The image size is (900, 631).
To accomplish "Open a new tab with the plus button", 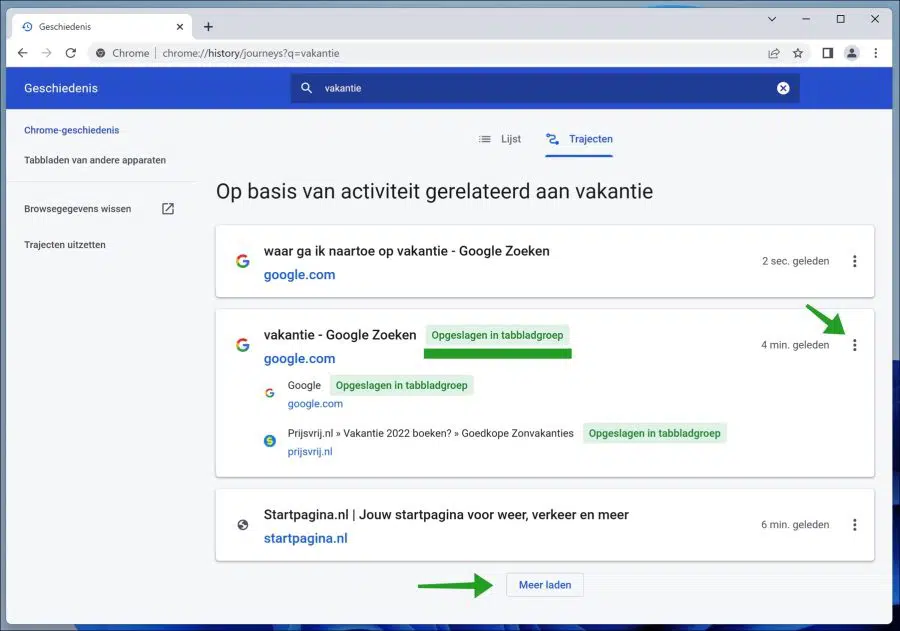I will click(208, 26).
